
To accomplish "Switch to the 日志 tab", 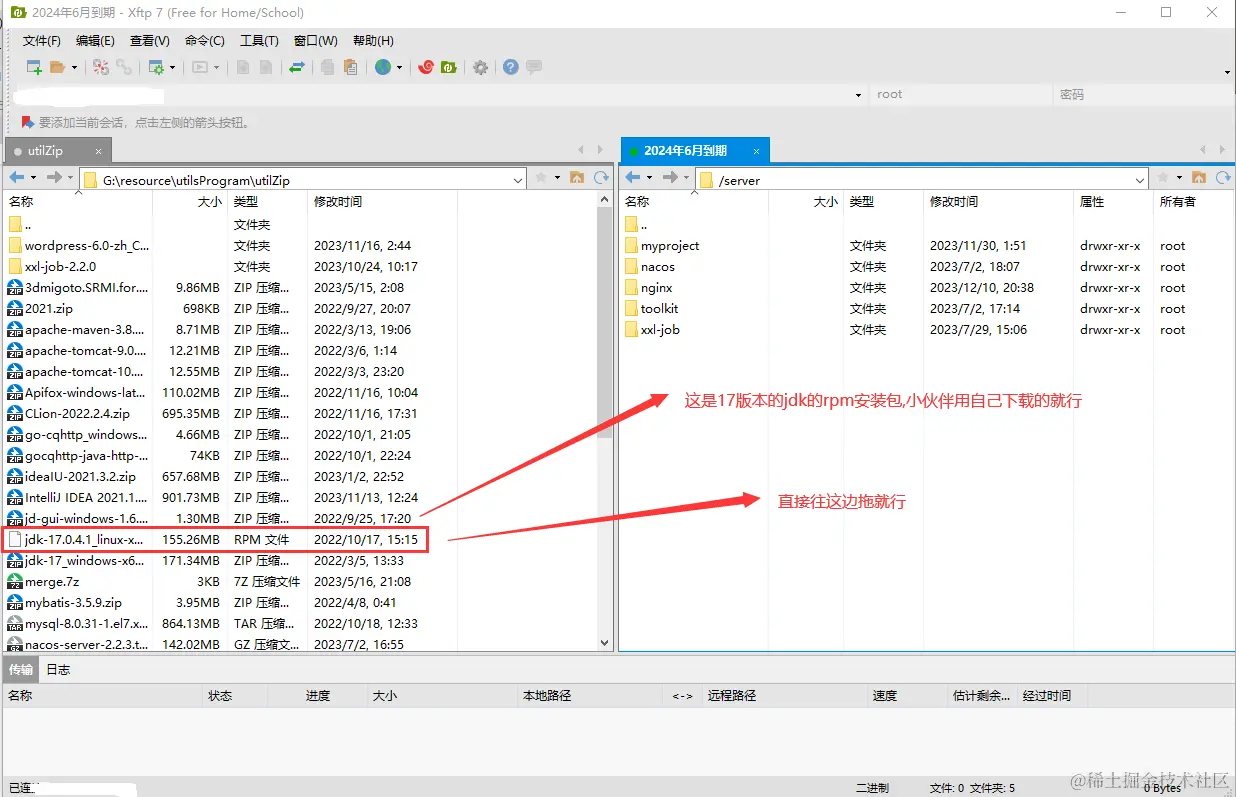I will pyautogui.click(x=59, y=670).
